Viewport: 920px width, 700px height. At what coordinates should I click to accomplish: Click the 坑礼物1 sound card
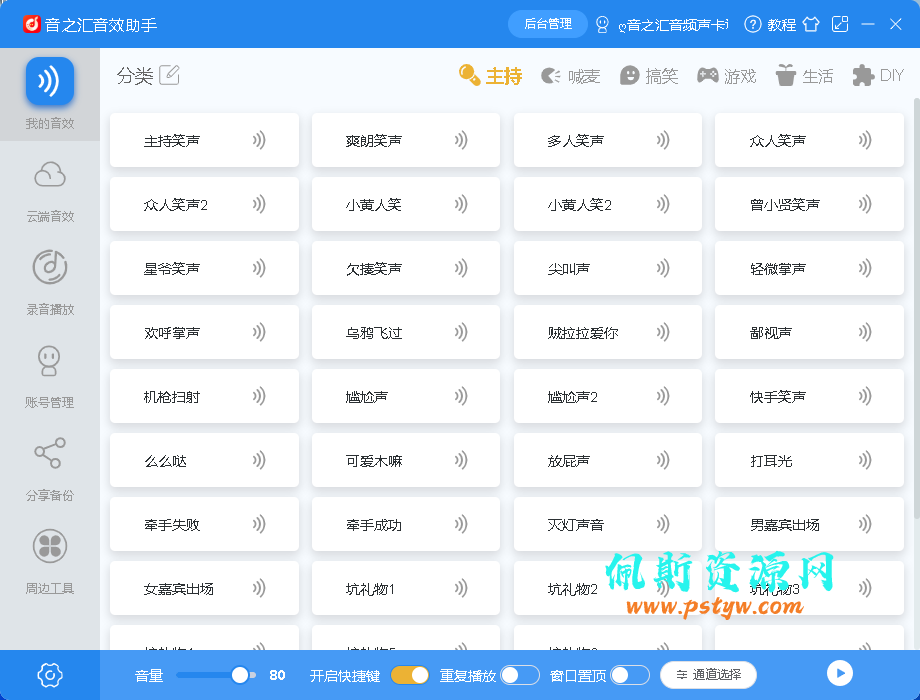406,588
